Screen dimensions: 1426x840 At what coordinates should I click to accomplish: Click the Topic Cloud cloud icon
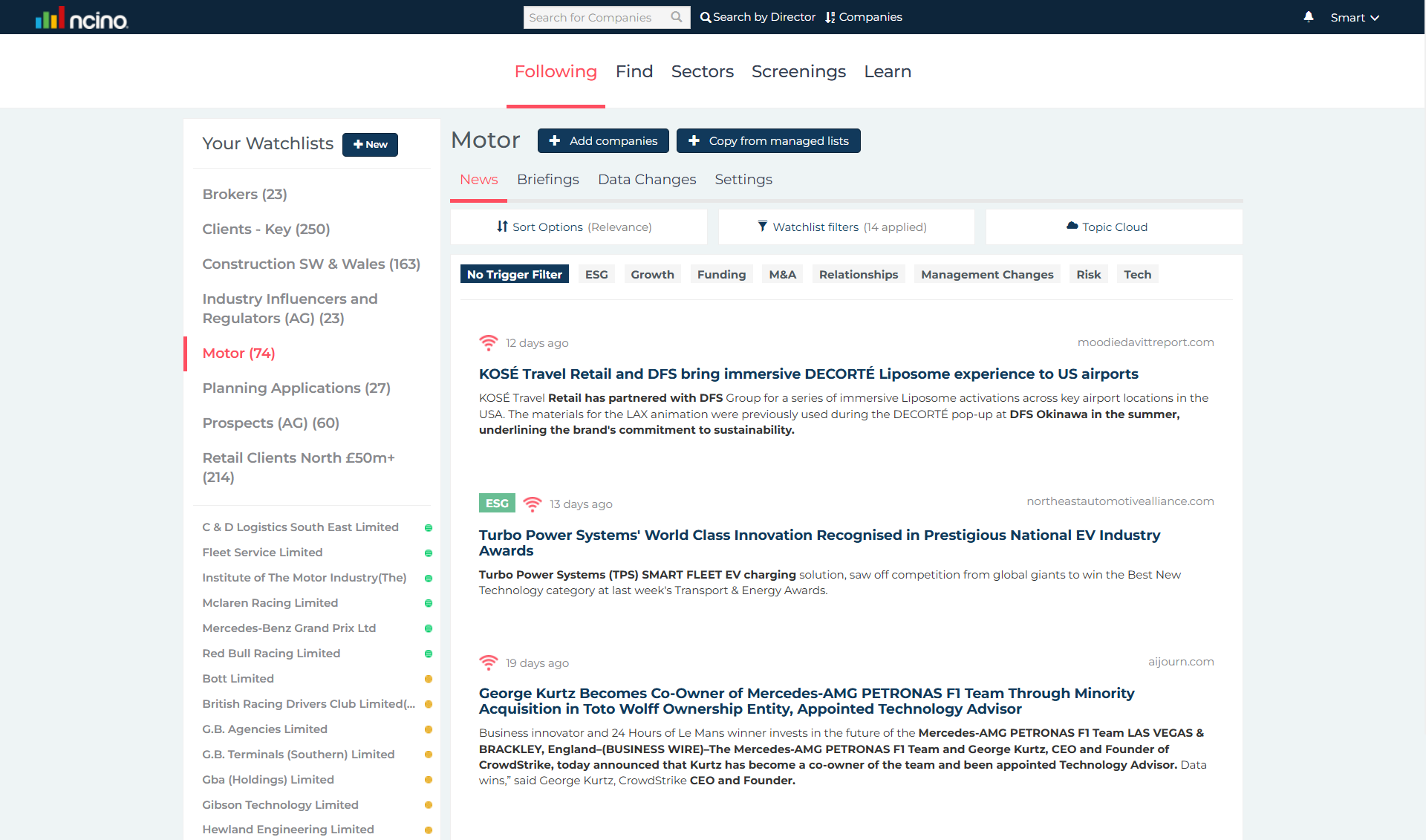pyautogui.click(x=1072, y=226)
